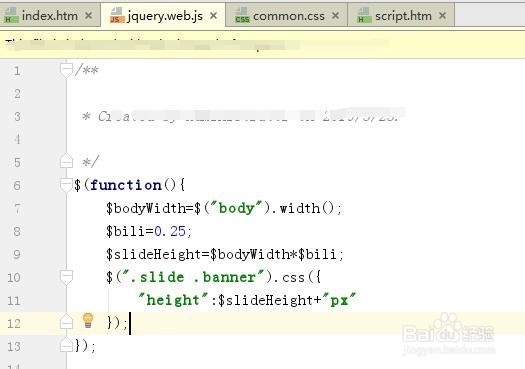
Task: Click the comment opener /** on line 1
Action: (87, 70)
